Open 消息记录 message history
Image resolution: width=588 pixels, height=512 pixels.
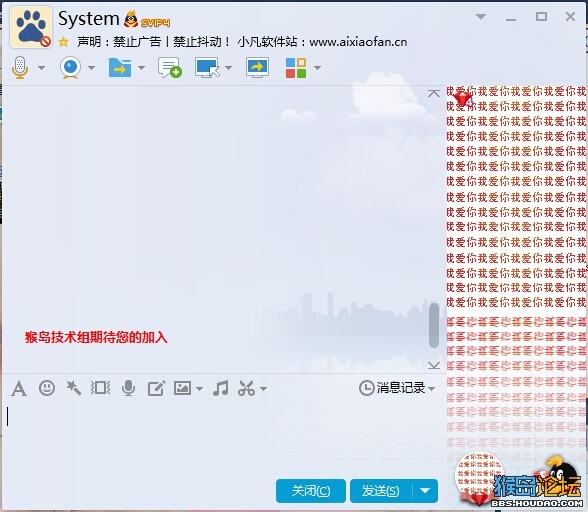tap(392, 388)
